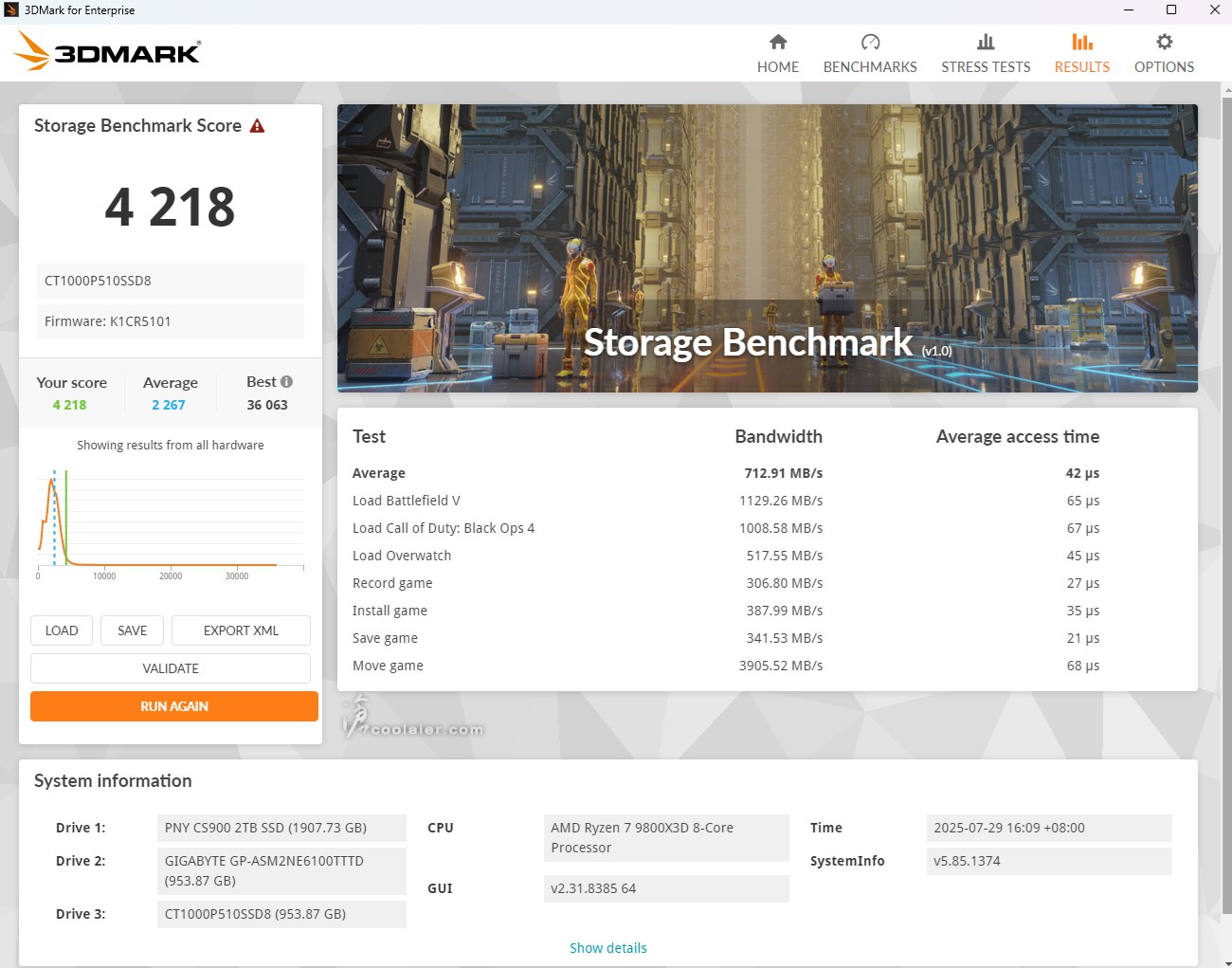Select the big score value 4 218
Viewport: 1232px width, 968px height.
170,207
